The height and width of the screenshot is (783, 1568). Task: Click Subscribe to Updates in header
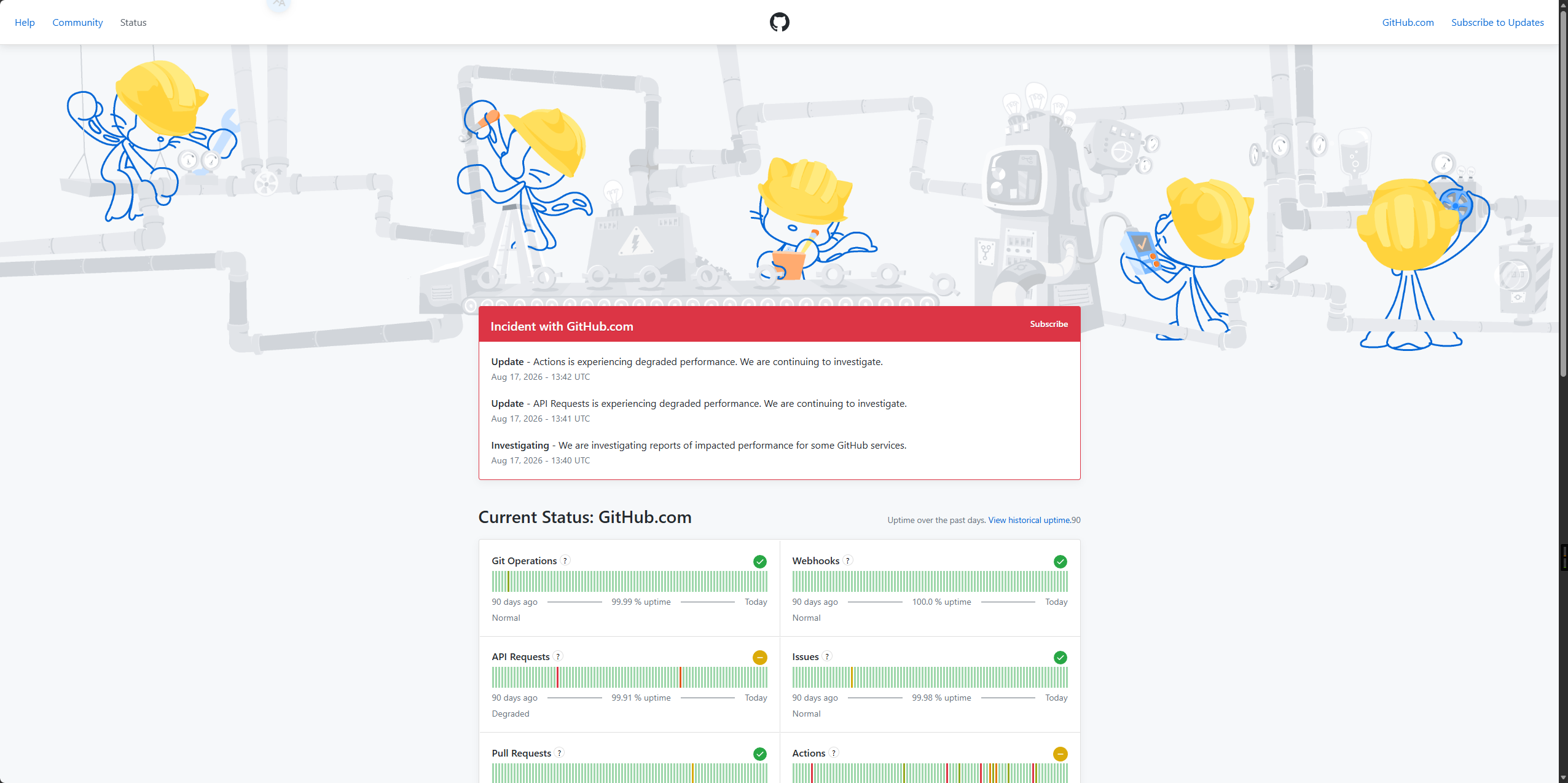coord(1498,22)
